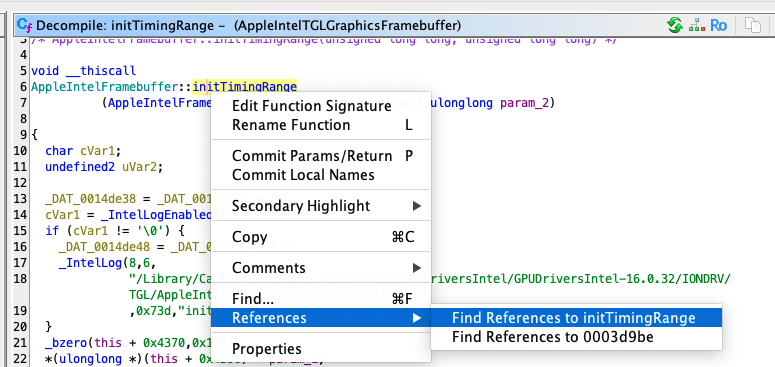Viewport: 775px width, 367px height.
Task: Click the undefined2 type on line 11
Action: pyautogui.click(x=79, y=167)
